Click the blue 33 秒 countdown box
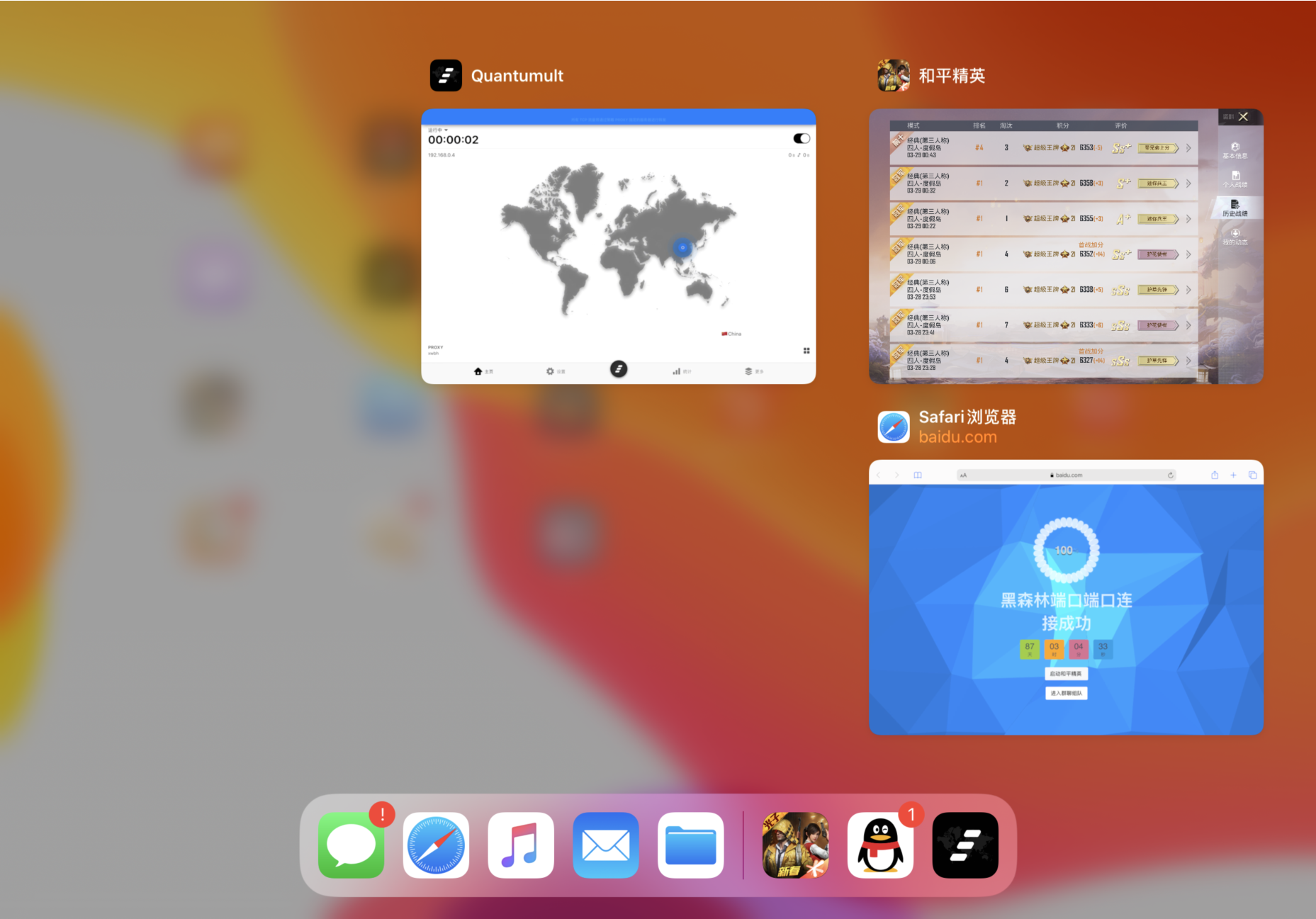 (1103, 649)
